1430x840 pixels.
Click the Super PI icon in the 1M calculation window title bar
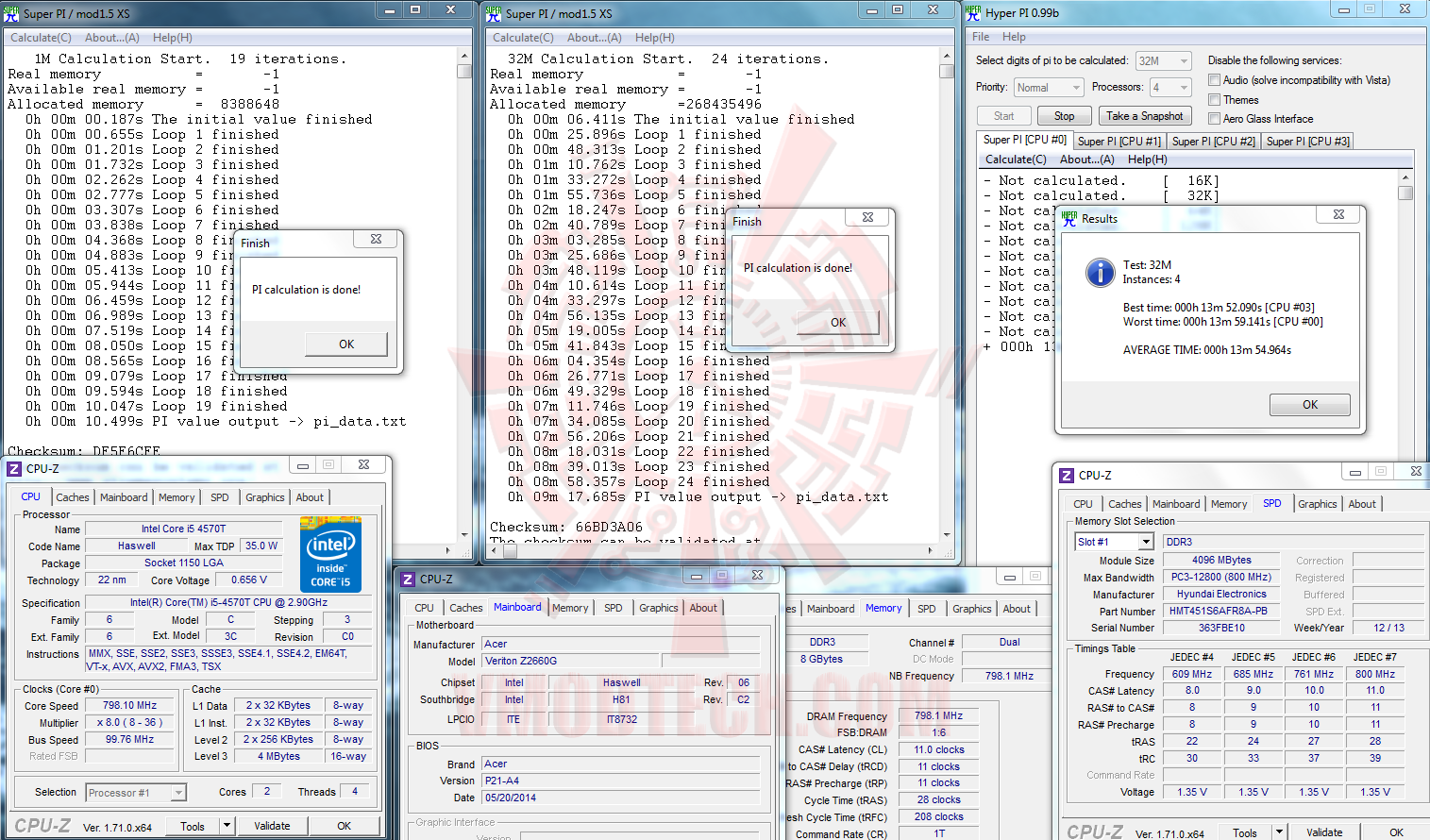pyautogui.click(x=11, y=13)
